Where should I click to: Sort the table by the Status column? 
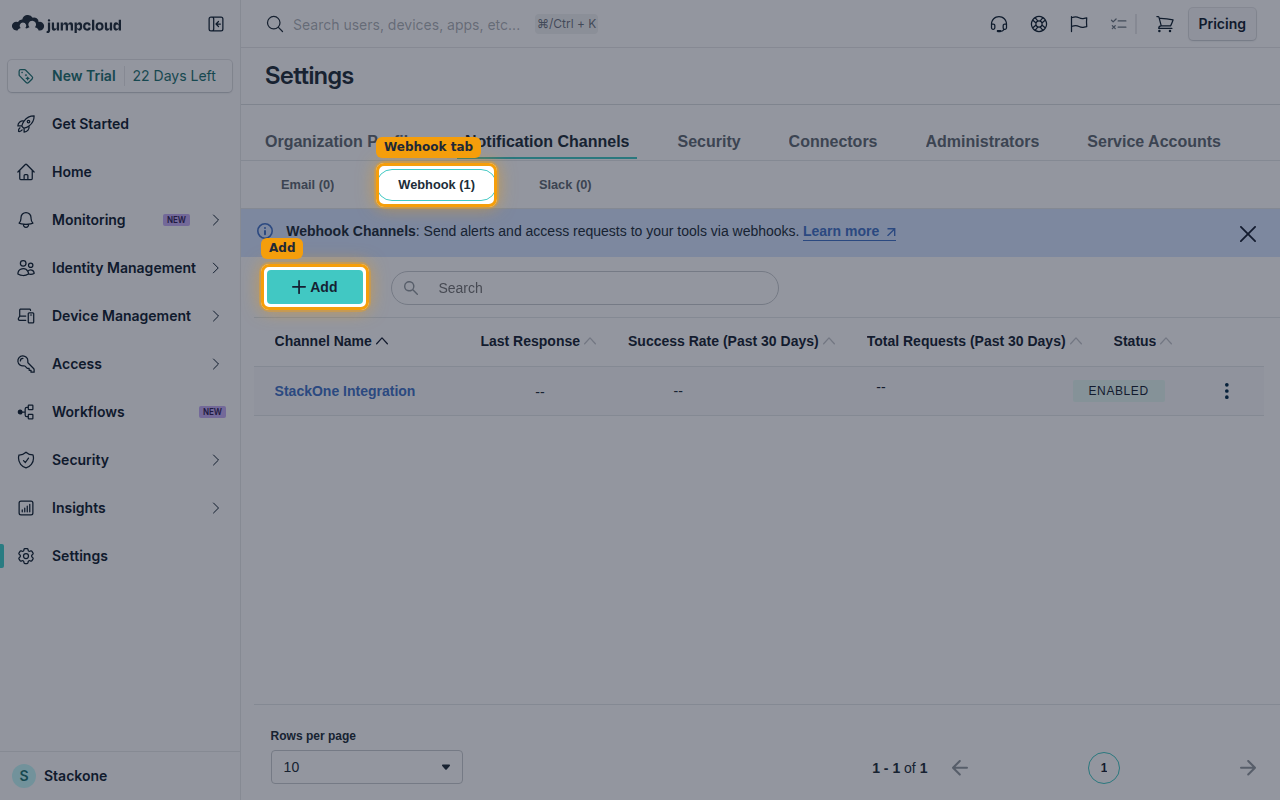pos(1143,341)
